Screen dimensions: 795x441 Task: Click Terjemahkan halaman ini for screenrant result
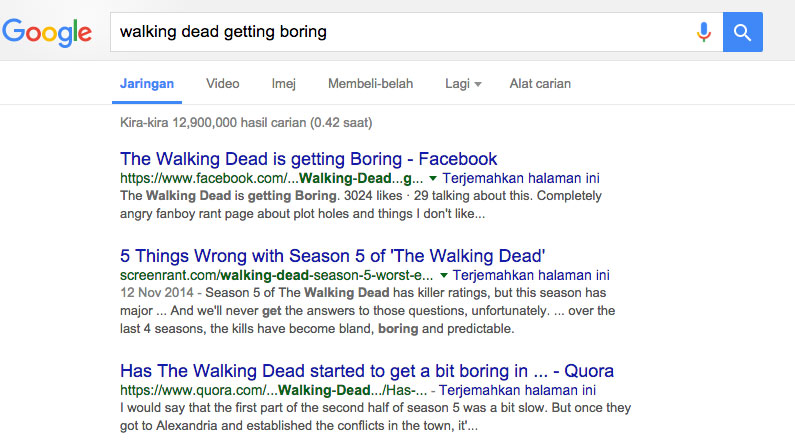click(x=531, y=275)
